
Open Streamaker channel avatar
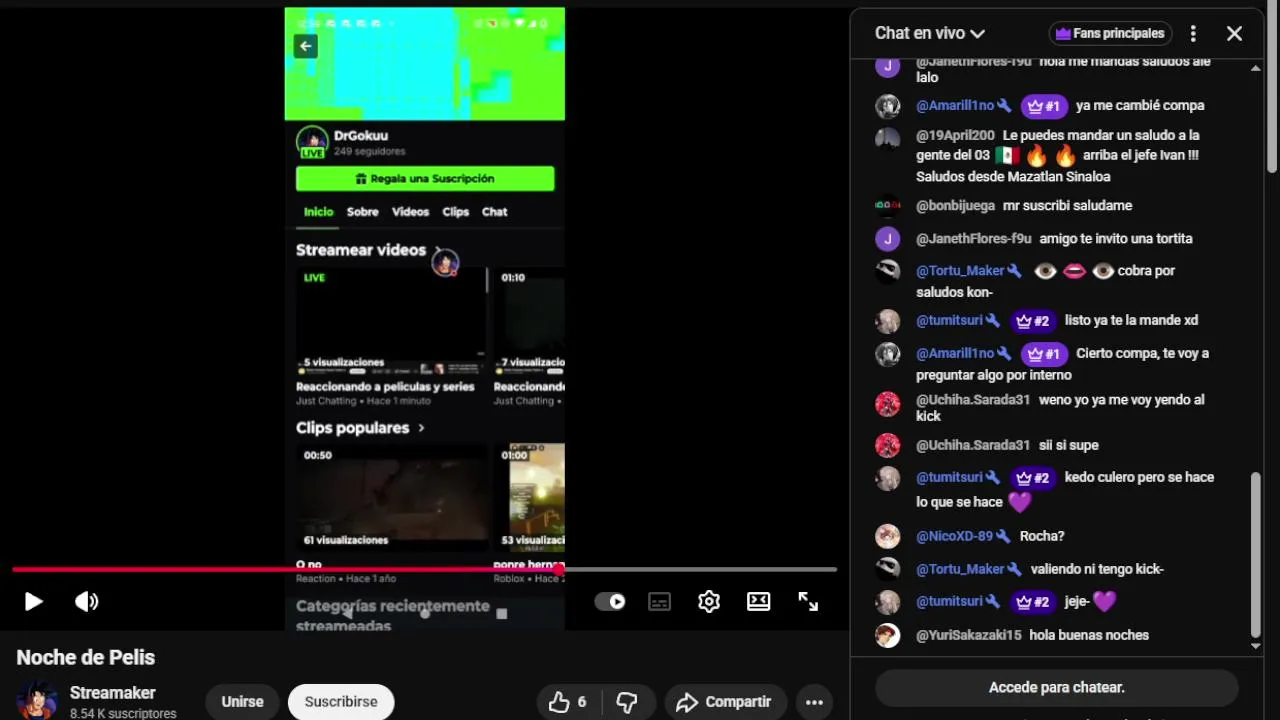37,701
